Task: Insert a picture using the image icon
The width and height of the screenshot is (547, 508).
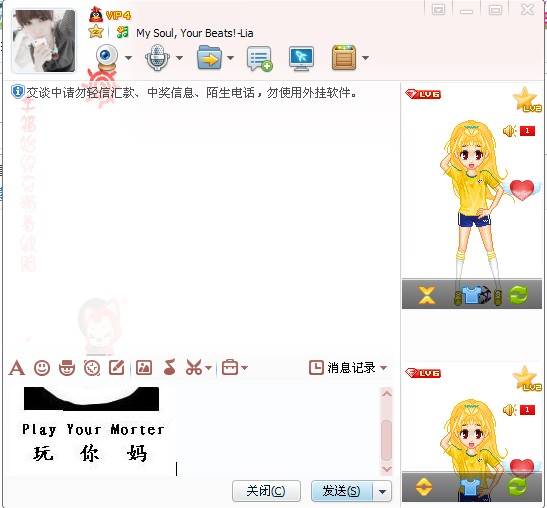Action: pyautogui.click(x=144, y=368)
